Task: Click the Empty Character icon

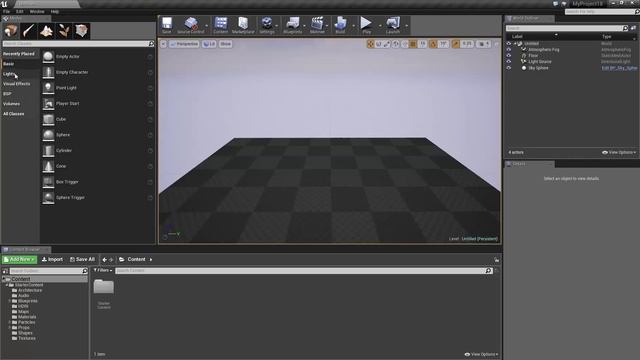Action: 48,72
